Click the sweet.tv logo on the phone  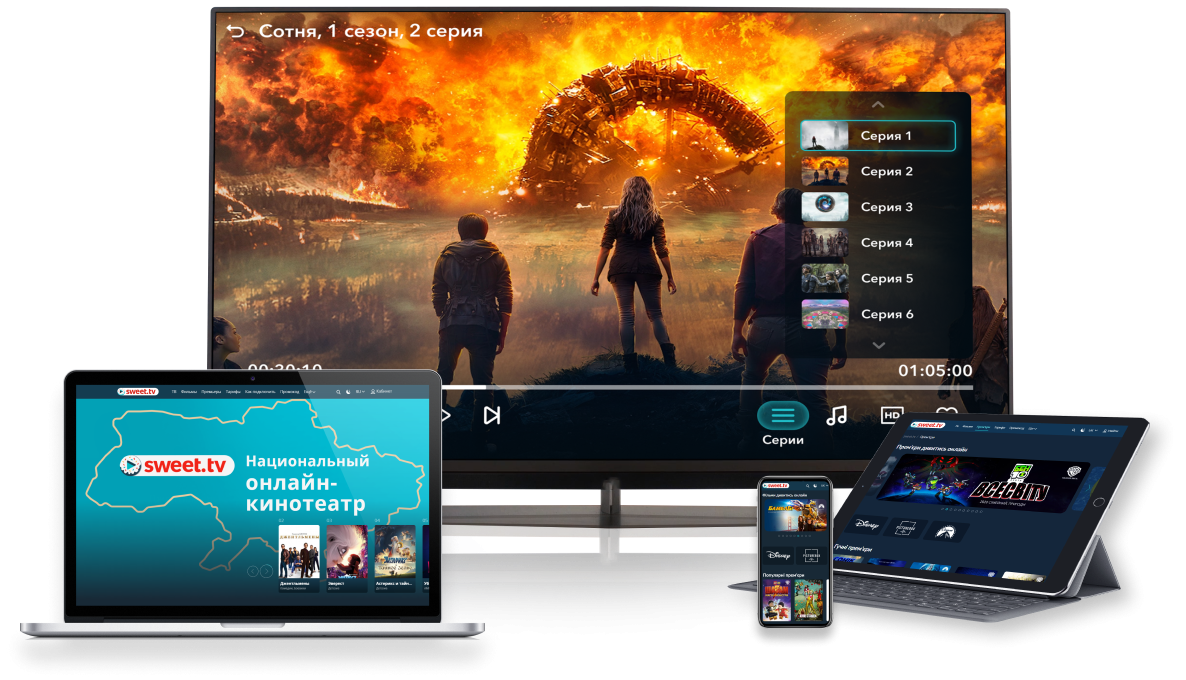[776, 486]
